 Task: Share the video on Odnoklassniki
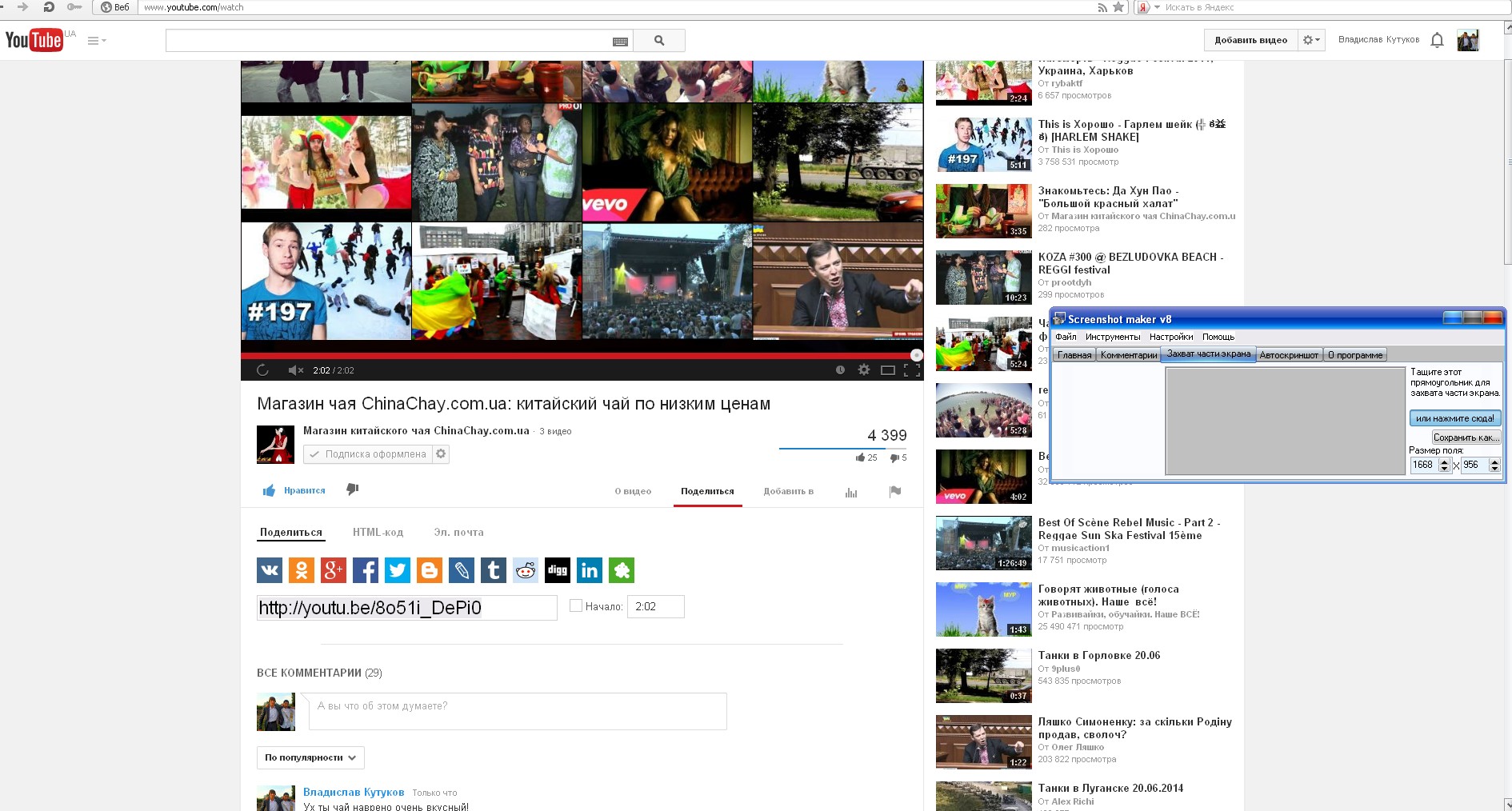tap(302, 570)
